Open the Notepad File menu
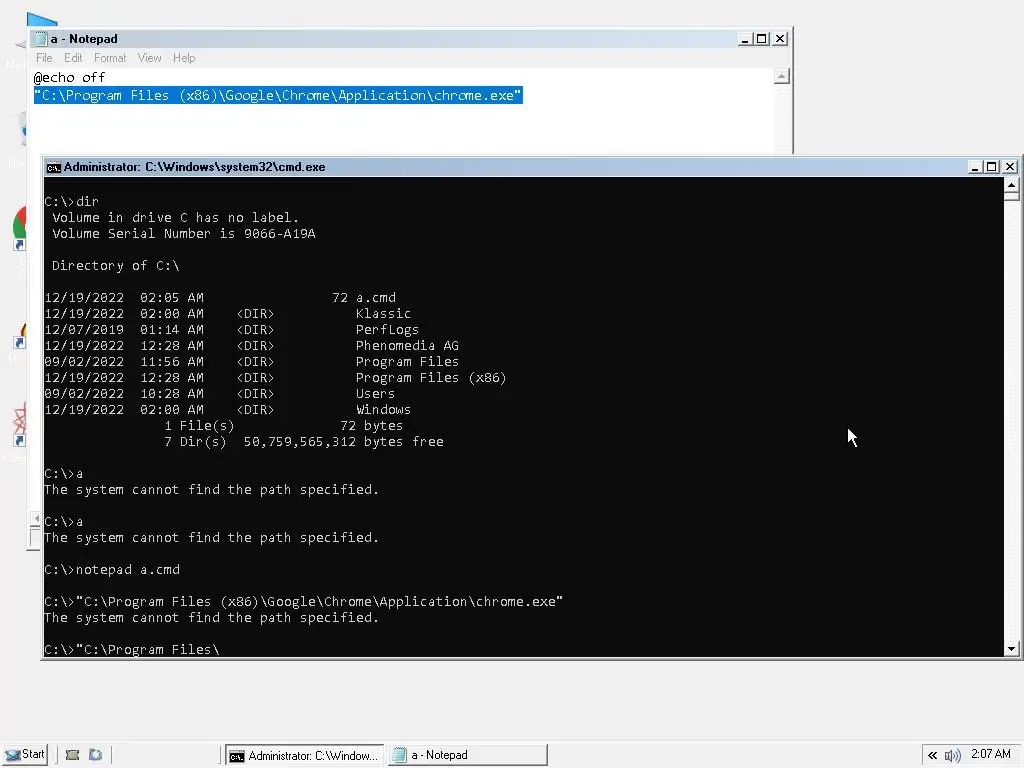1024x768 pixels. tap(44, 58)
